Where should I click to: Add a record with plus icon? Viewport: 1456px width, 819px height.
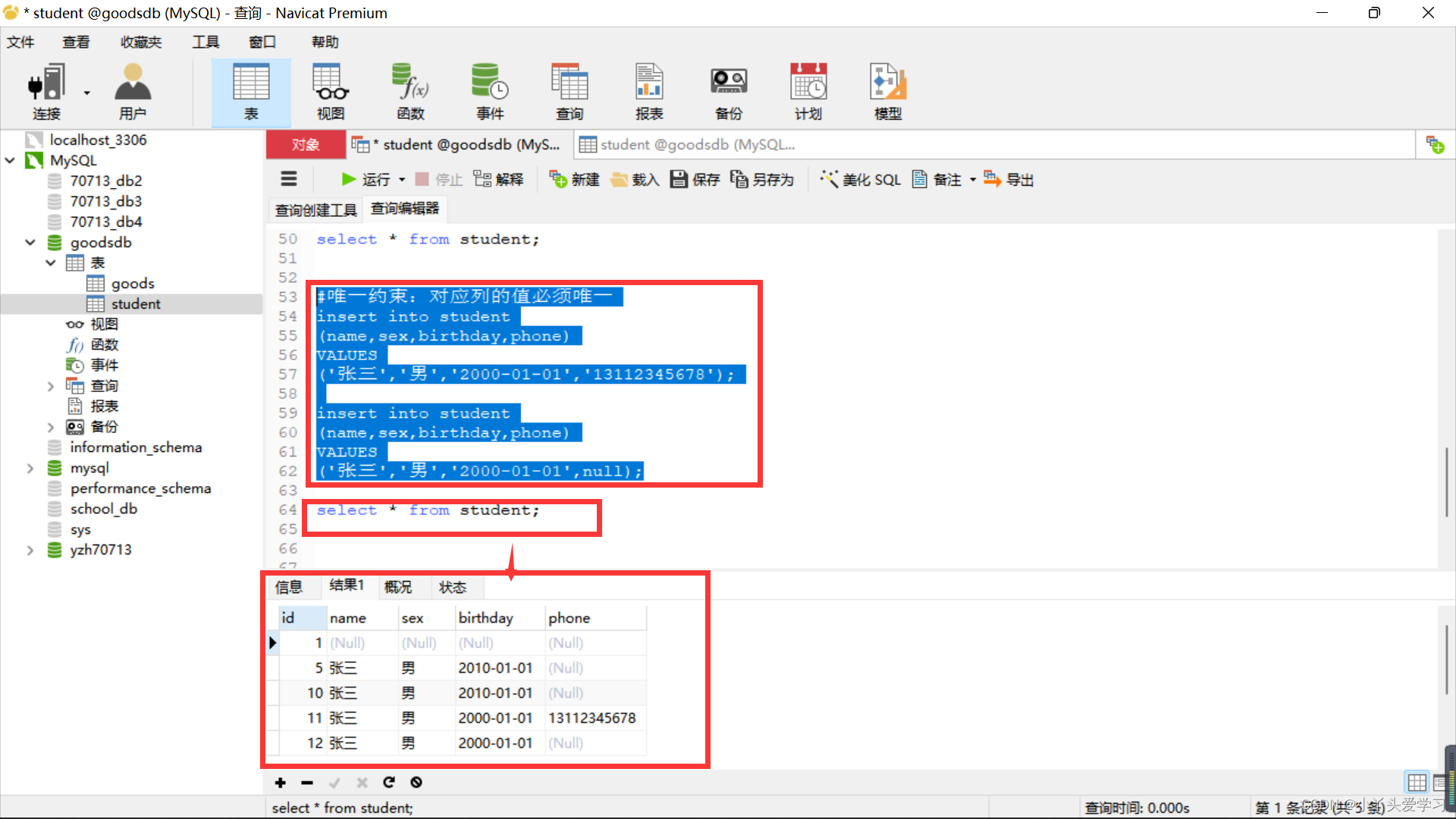281,783
